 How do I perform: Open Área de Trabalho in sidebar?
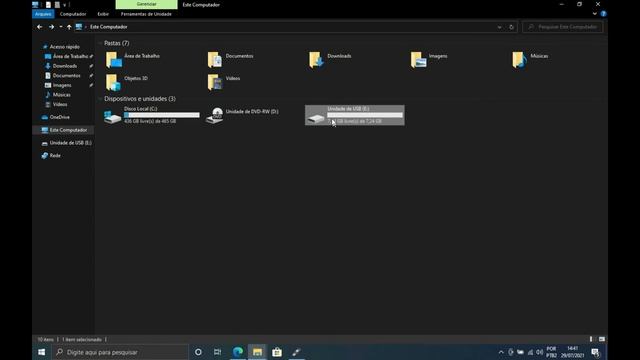point(70,56)
